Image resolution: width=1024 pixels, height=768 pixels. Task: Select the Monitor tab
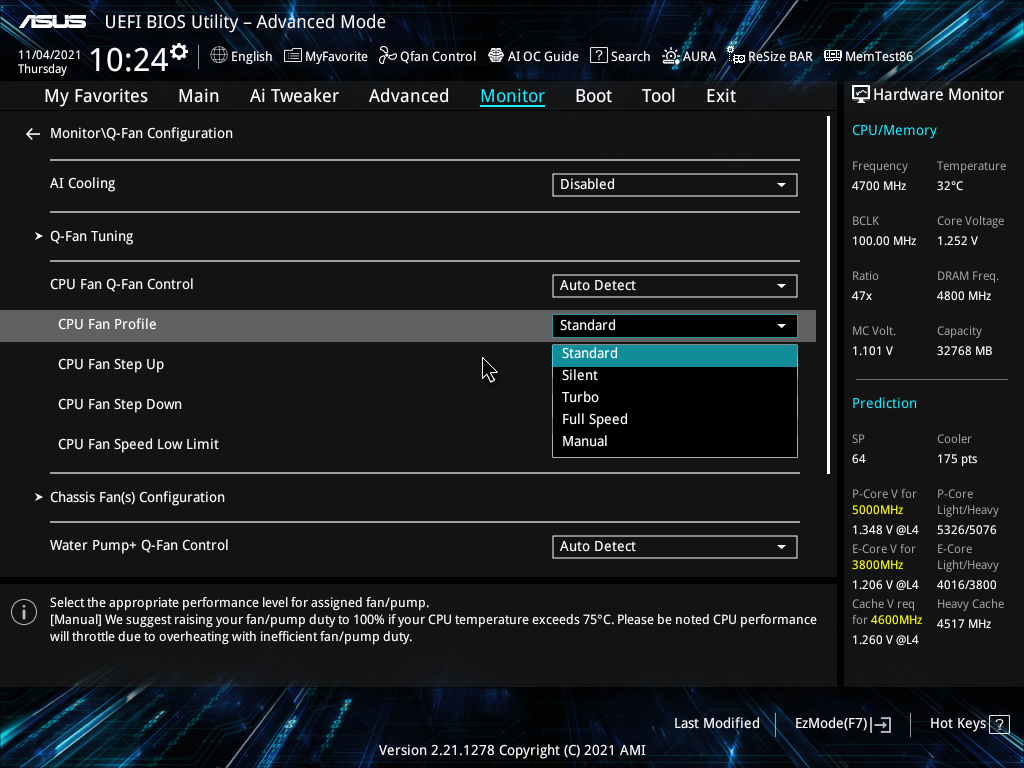coord(513,96)
